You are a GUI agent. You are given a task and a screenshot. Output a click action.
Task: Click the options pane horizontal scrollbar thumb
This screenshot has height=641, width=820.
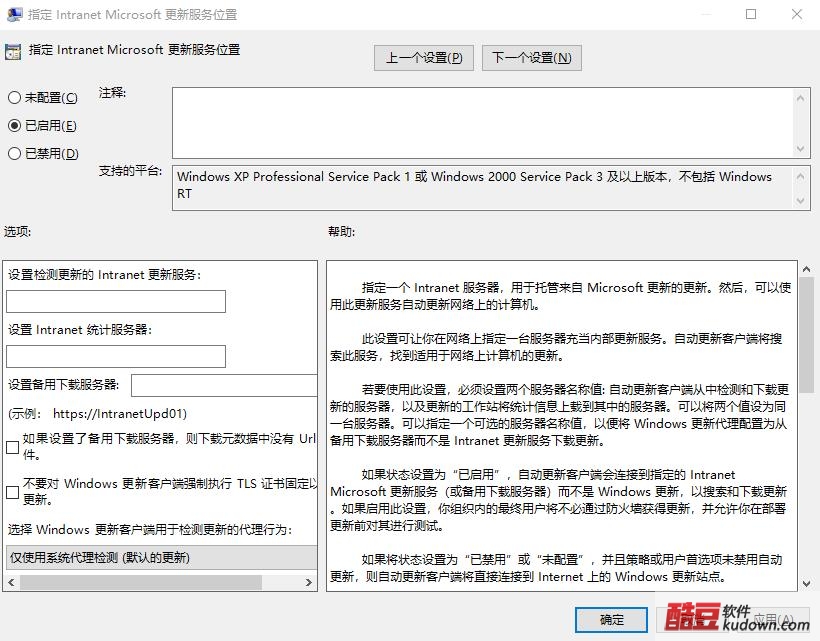coord(141,582)
